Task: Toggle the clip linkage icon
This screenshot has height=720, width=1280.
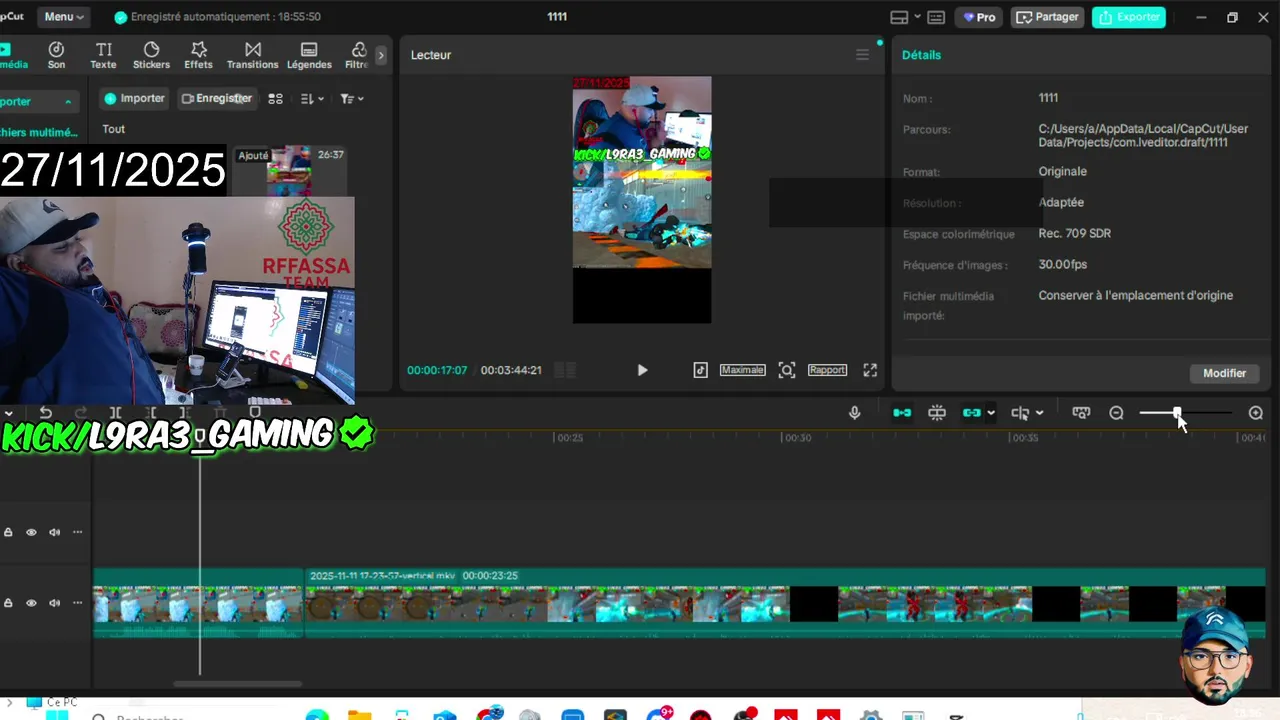Action: click(x=971, y=413)
